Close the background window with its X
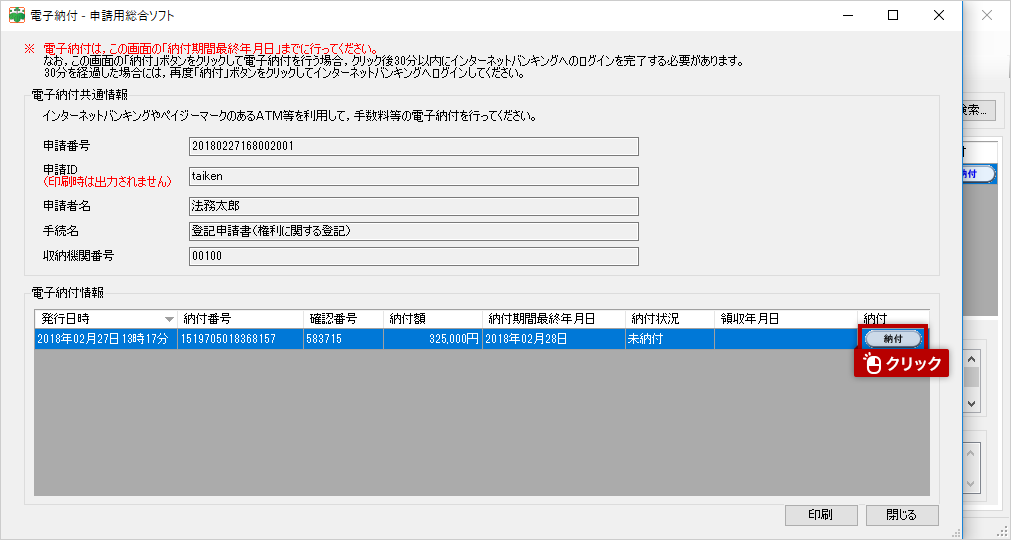 [986, 15]
